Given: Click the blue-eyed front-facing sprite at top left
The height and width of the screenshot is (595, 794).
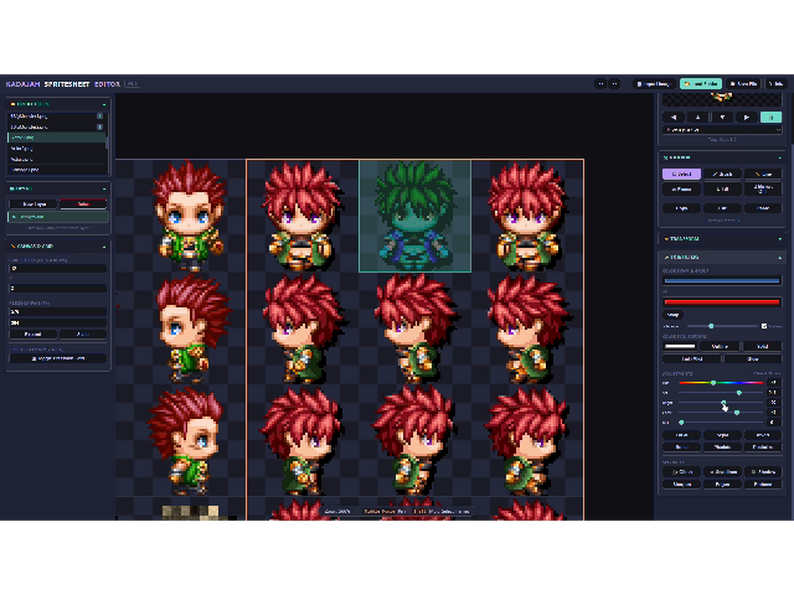Looking at the screenshot, I should point(189,216).
